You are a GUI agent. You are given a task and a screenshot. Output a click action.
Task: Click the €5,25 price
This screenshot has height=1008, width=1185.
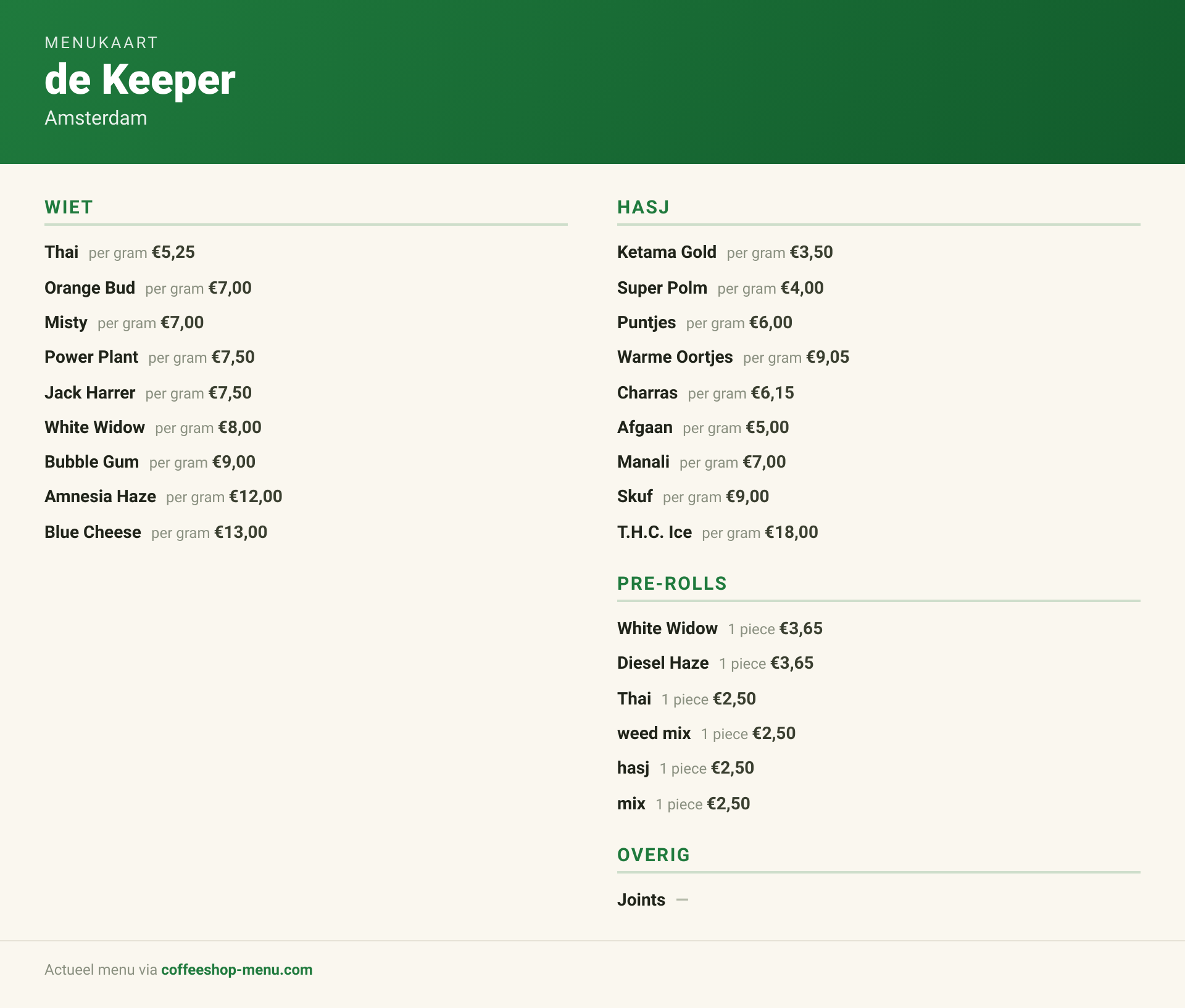tap(173, 252)
